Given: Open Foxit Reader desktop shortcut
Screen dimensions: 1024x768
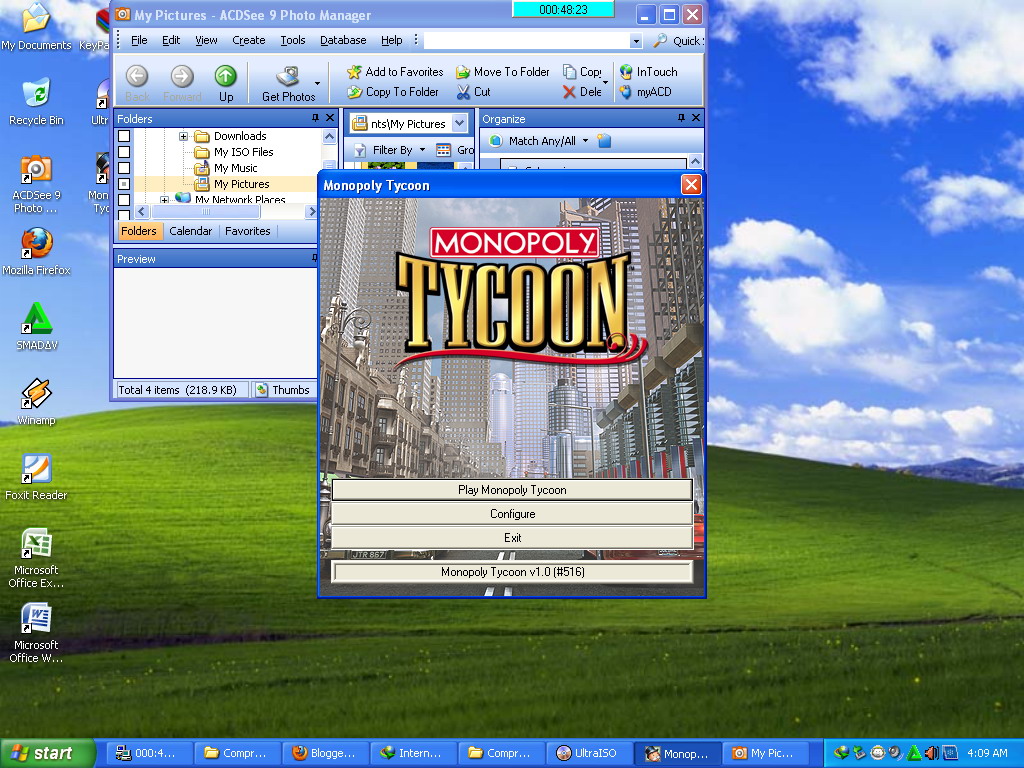Looking at the screenshot, I should (x=36, y=477).
